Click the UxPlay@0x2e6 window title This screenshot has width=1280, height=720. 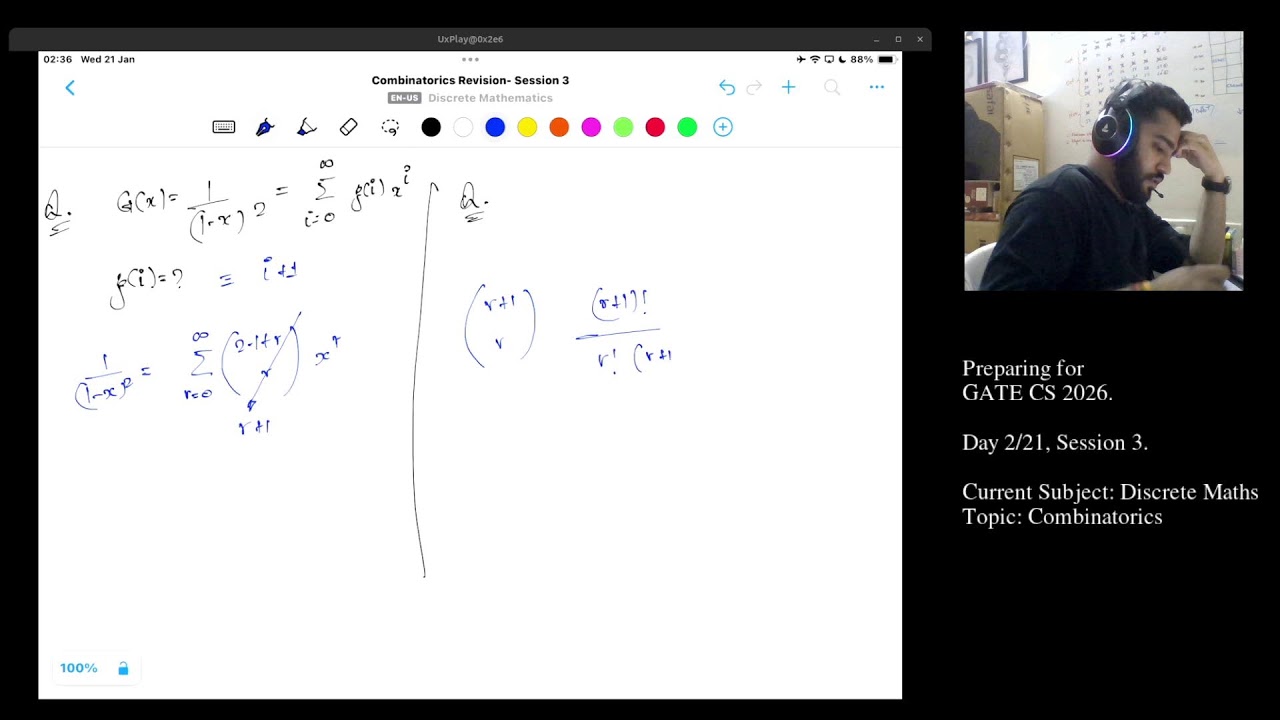470,39
